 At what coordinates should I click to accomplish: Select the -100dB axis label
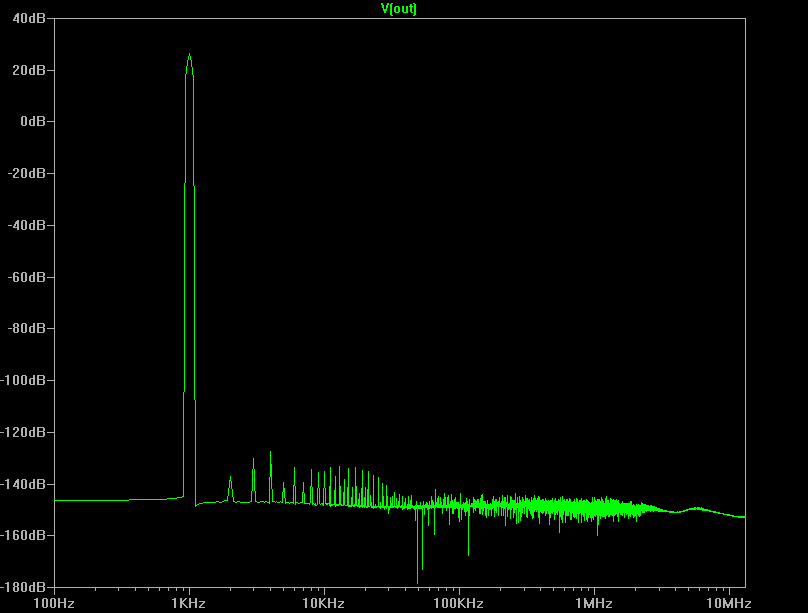click(23, 380)
